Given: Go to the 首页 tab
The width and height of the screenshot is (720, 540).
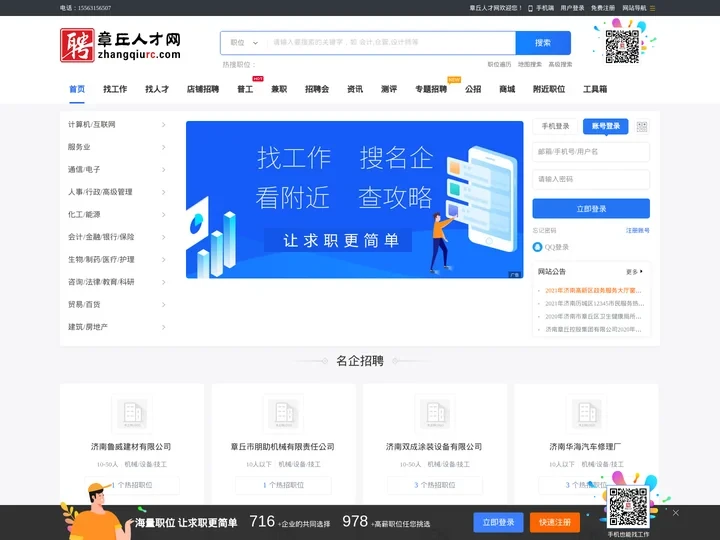Looking at the screenshot, I should click(x=77, y=89).
